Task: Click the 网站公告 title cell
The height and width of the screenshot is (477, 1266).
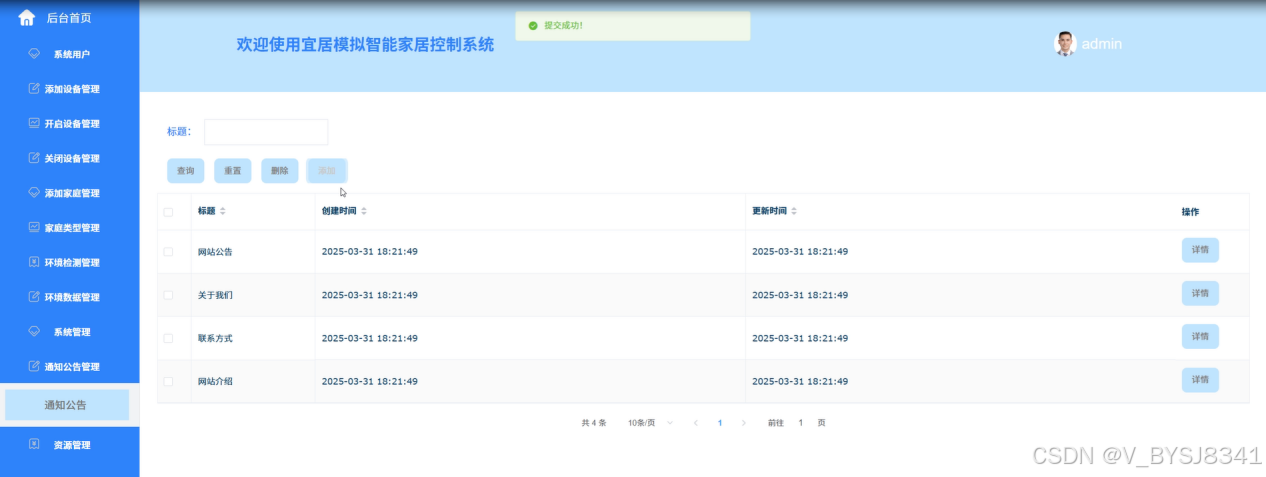Action: click(215, 252)
